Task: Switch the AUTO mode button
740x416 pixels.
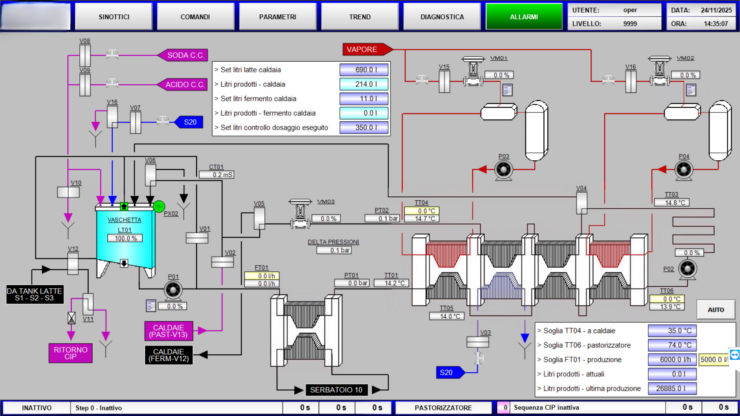Action: (715, 310)
